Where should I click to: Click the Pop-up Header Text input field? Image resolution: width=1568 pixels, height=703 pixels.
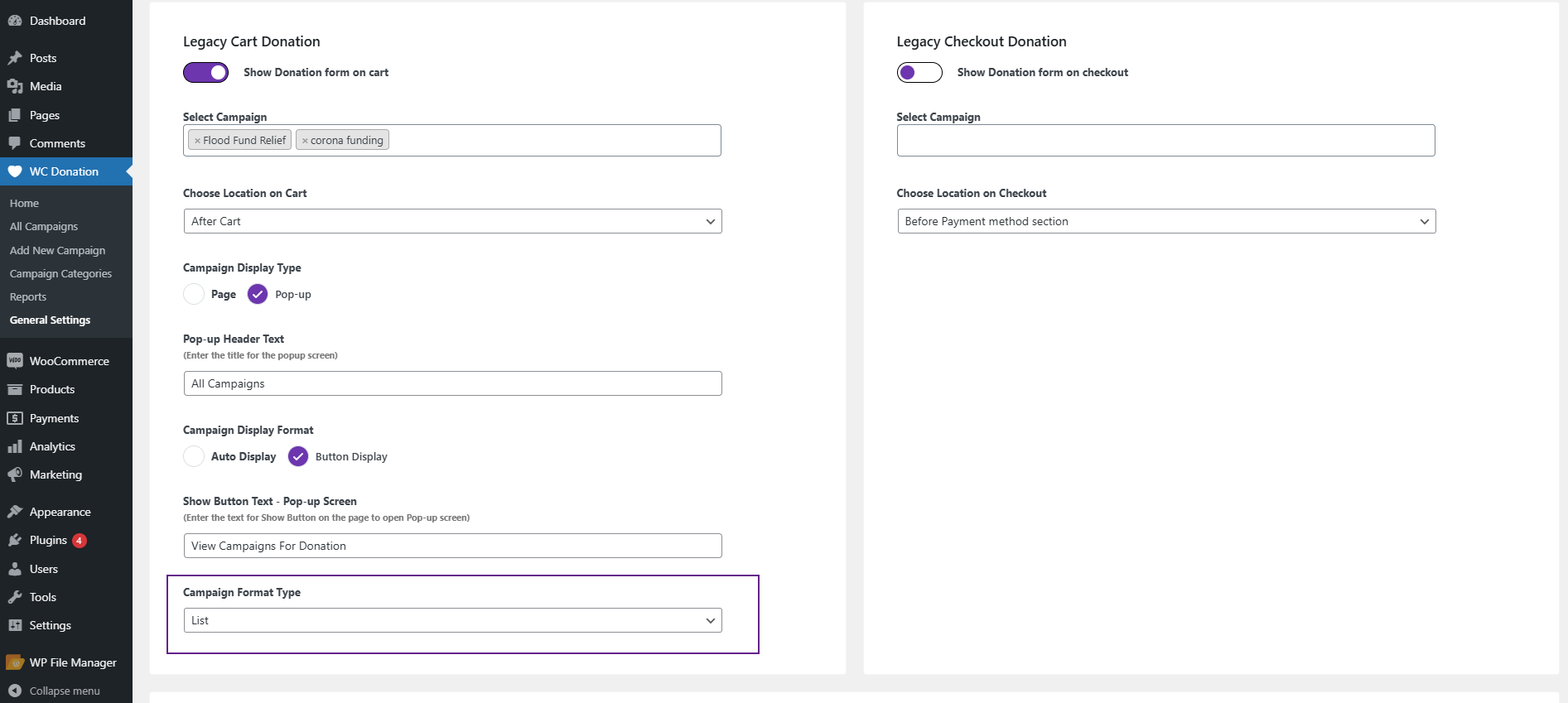click(x=452, y=383)
